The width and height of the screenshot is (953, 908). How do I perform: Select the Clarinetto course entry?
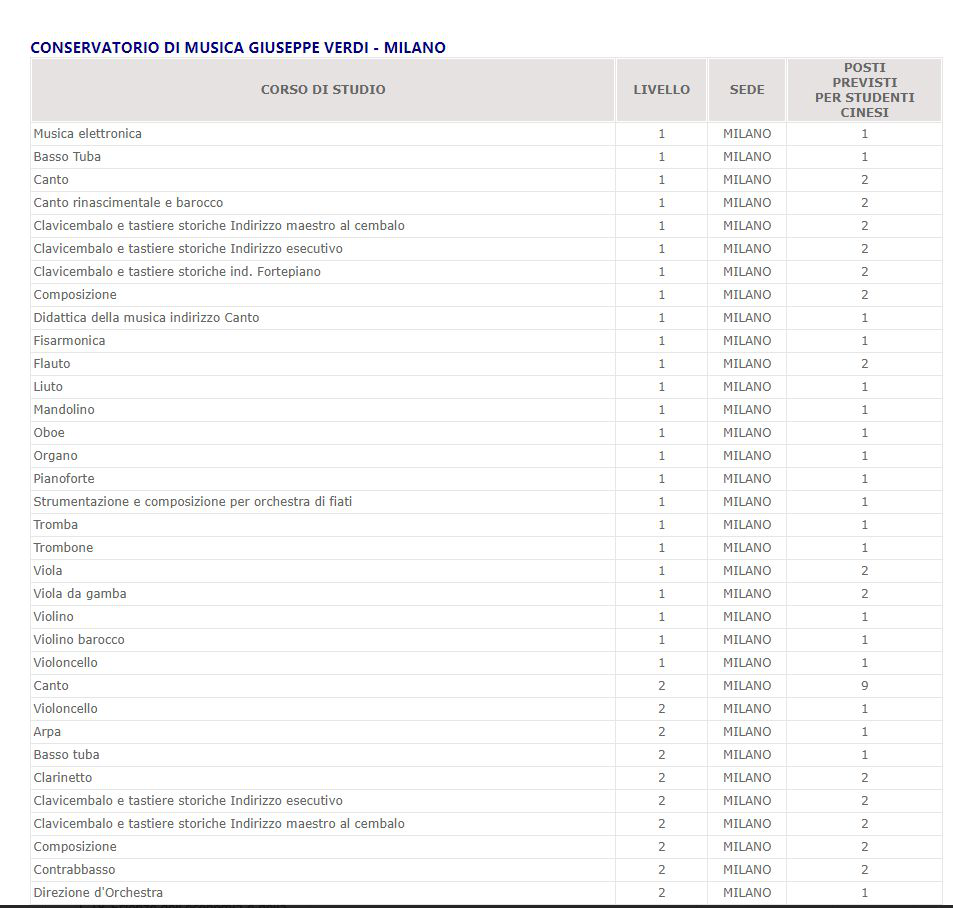(63, 778)
